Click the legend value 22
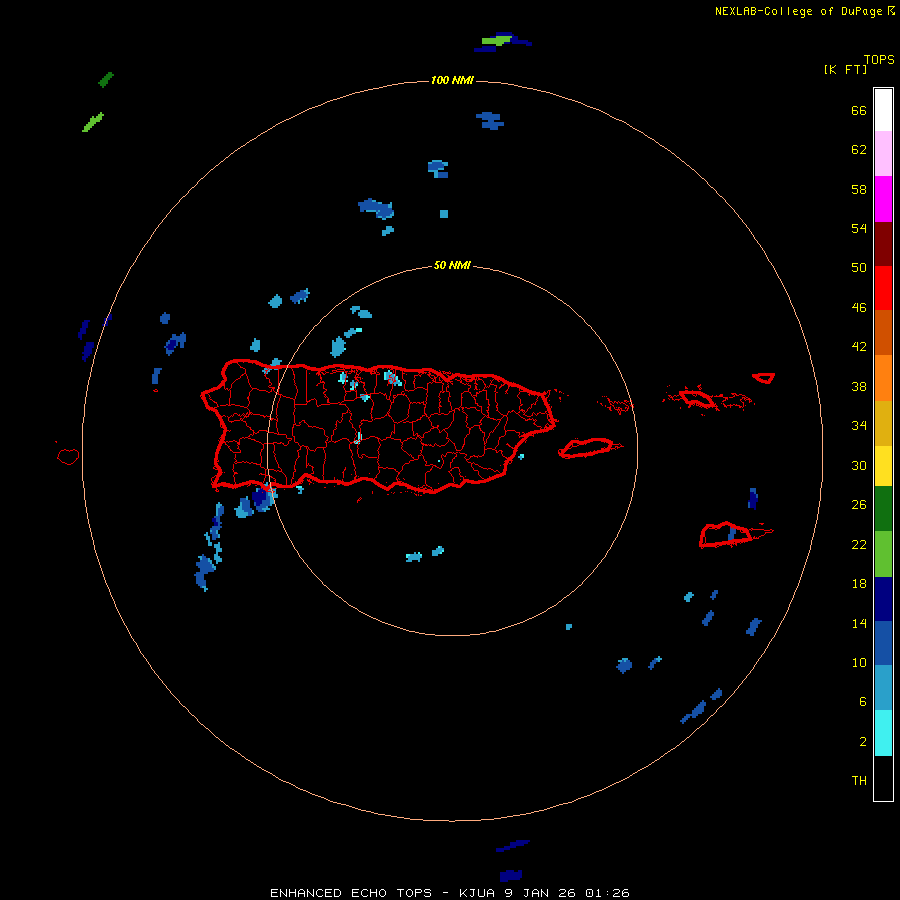The width and height of the screenshot is (900, 900). pyautogui.click(x=859, y=544)
